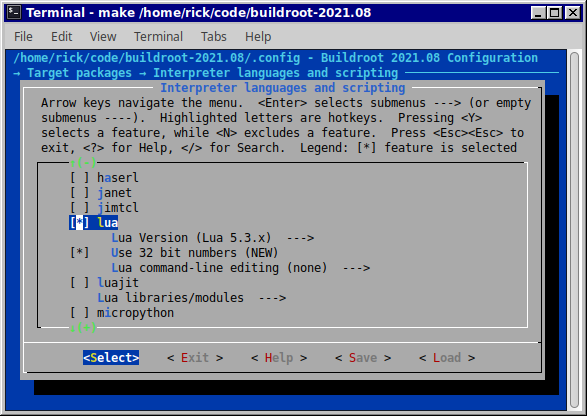Click 'Buildroot 2021.08 Configuration' header text
Screen dimensions: 587x416
(x=429, y=58)
